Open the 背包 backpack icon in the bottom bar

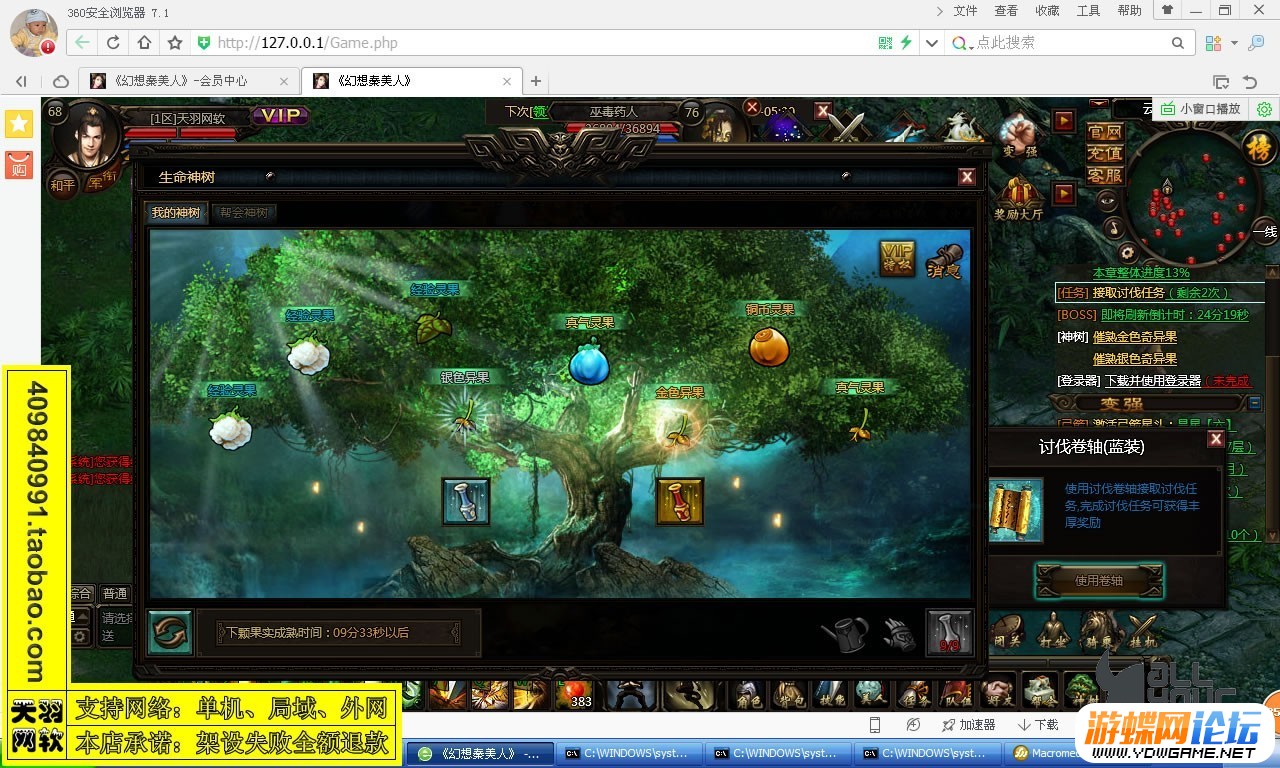click(x=792, y=693)
